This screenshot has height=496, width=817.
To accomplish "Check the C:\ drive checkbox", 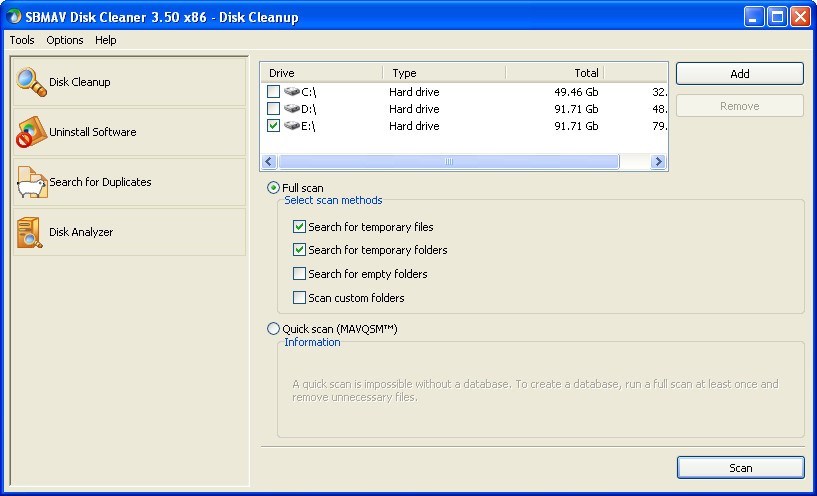I will tap(273, 92).
